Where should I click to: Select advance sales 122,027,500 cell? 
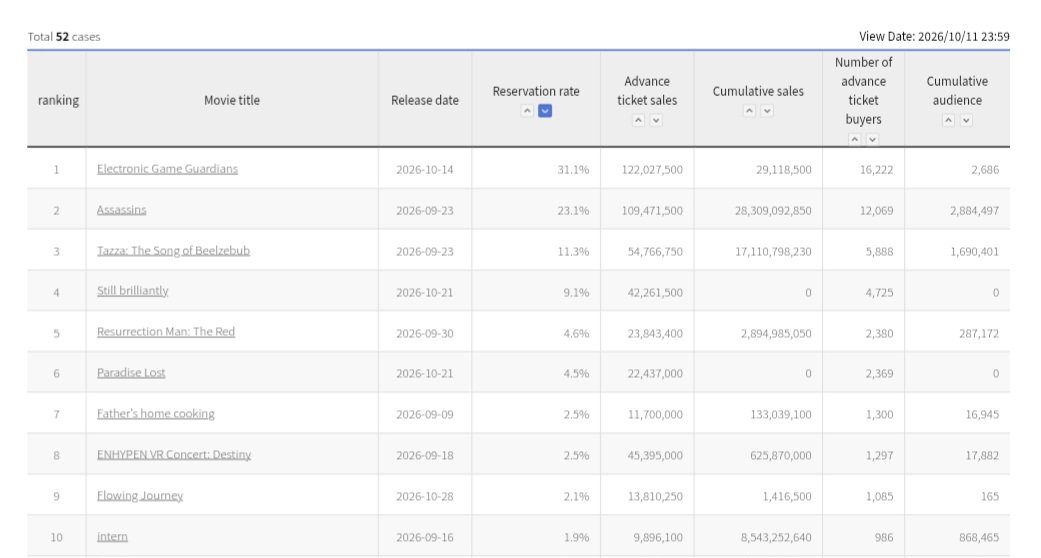coord(647,169)
